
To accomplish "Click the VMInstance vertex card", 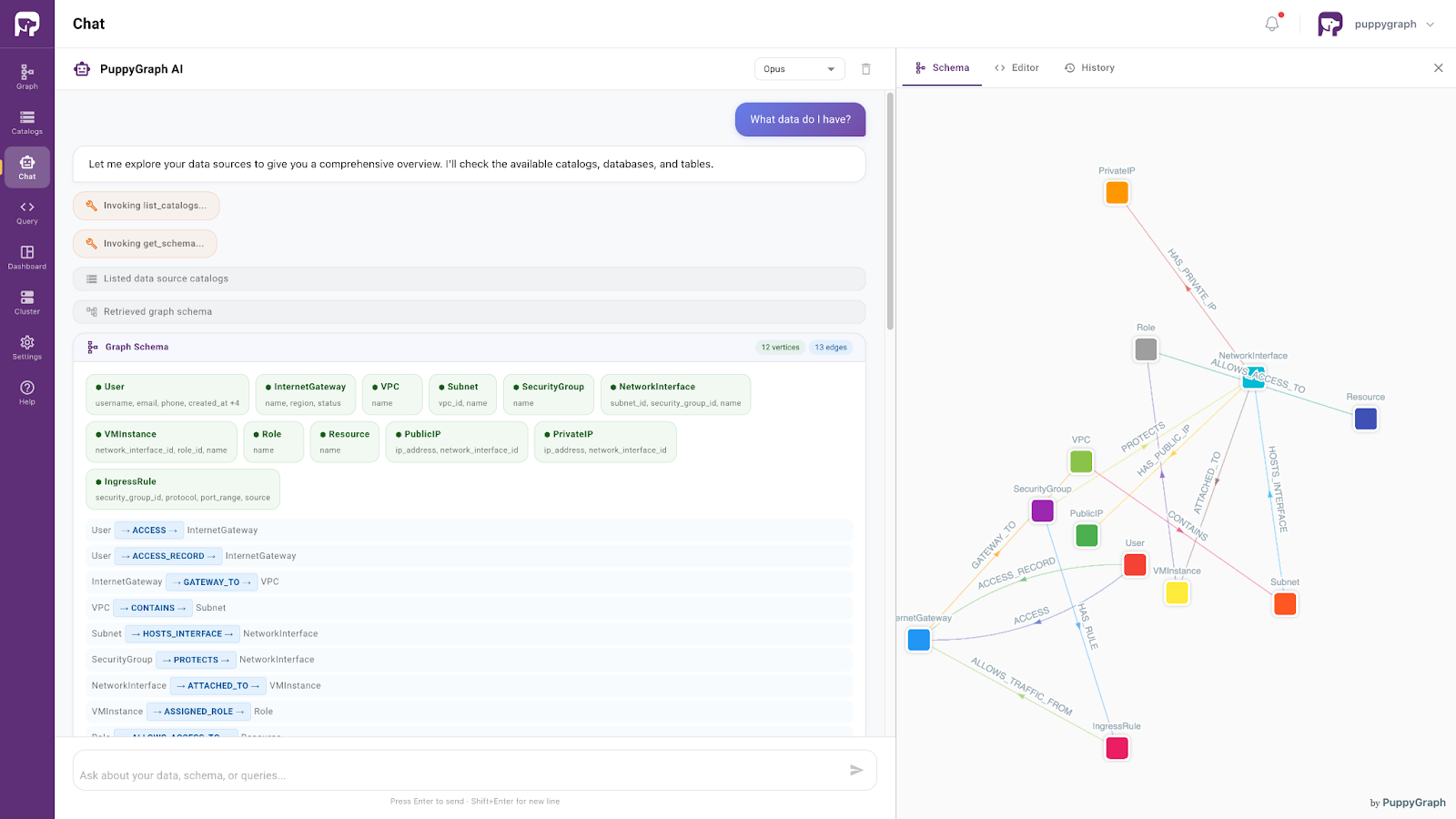I will click(161, 441).
